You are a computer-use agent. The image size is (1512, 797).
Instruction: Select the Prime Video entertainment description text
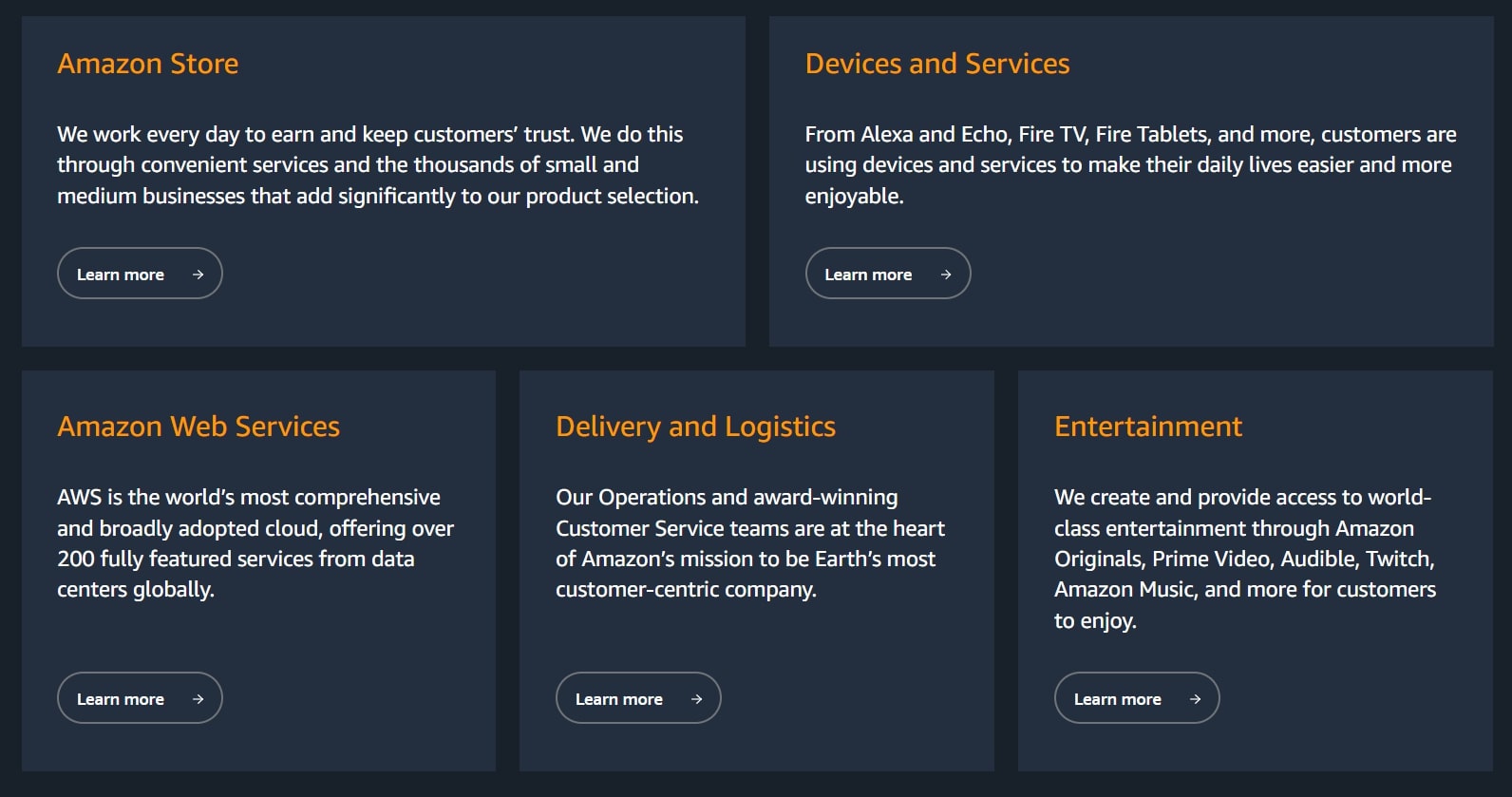point(1245,559)
